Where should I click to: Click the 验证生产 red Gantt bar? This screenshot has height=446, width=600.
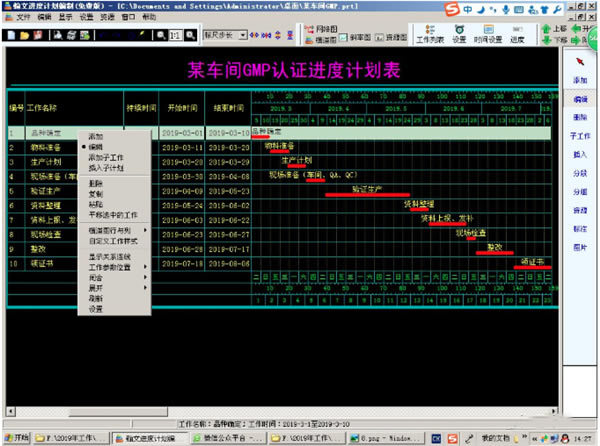pos(369,195)
